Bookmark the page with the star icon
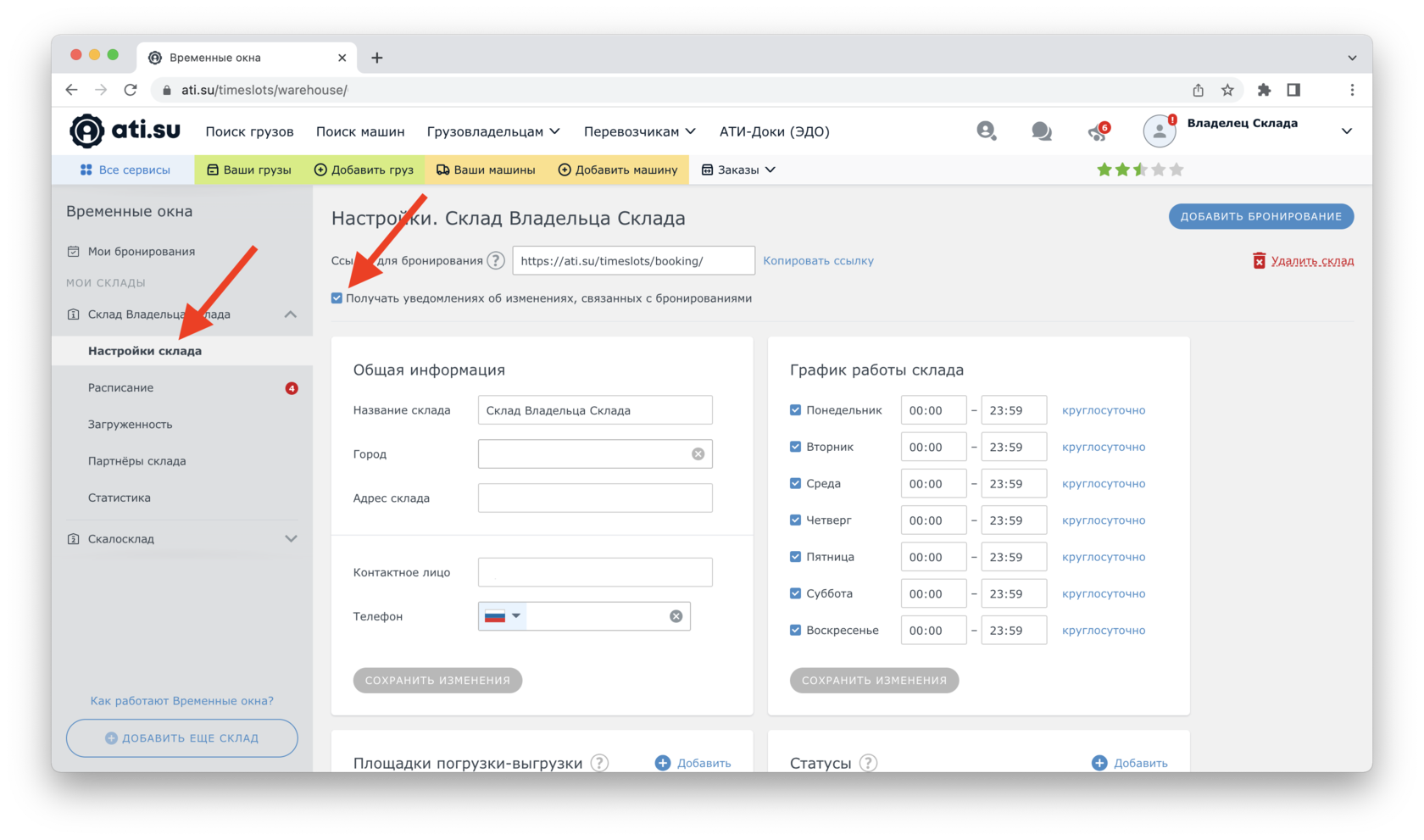Screen dimensions: 1424x840 (1227, 90)
